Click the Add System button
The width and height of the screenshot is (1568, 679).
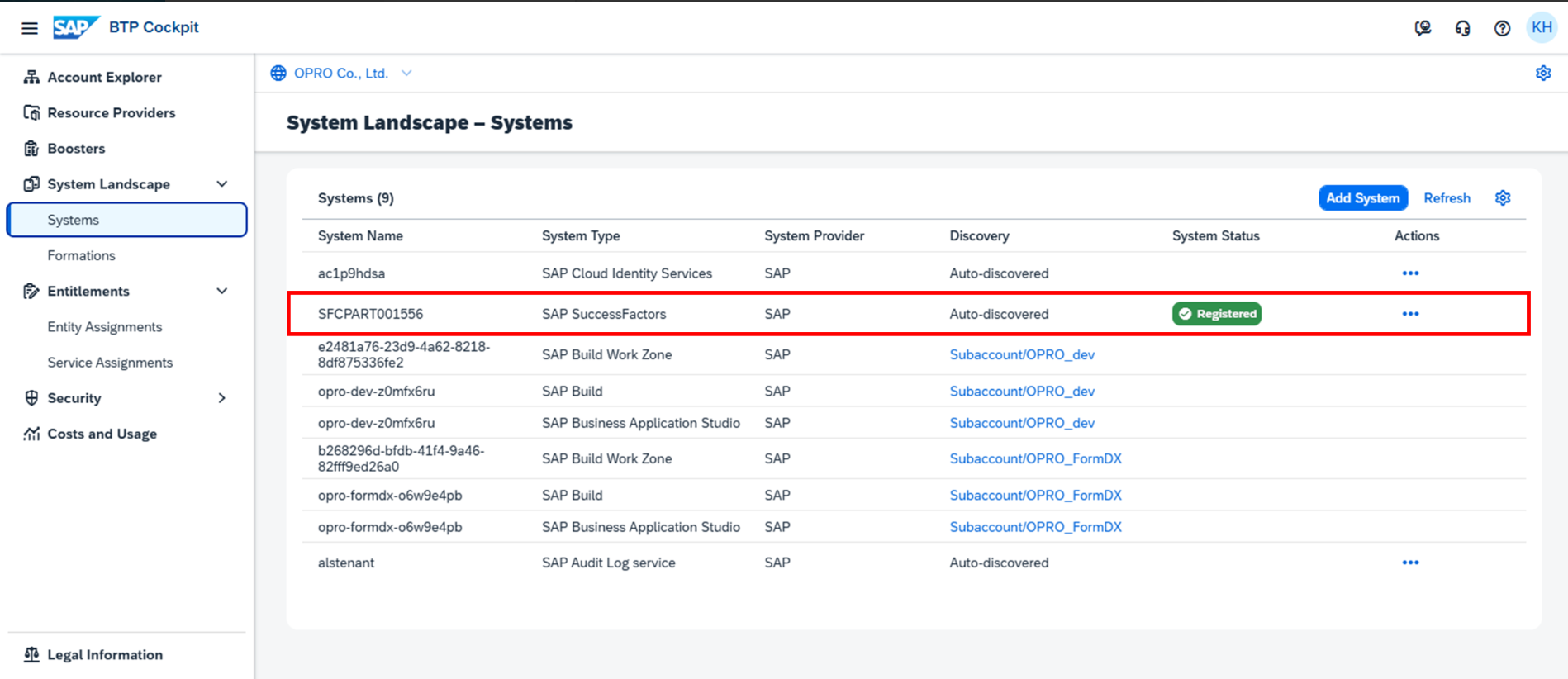point(1362,198)
